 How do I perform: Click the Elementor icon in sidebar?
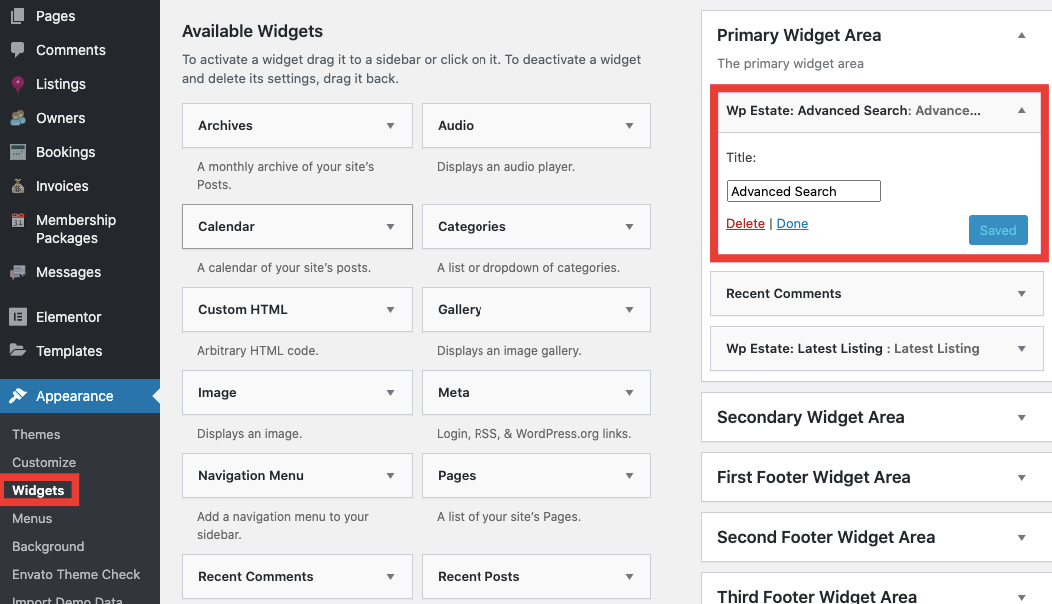point(18,317)
